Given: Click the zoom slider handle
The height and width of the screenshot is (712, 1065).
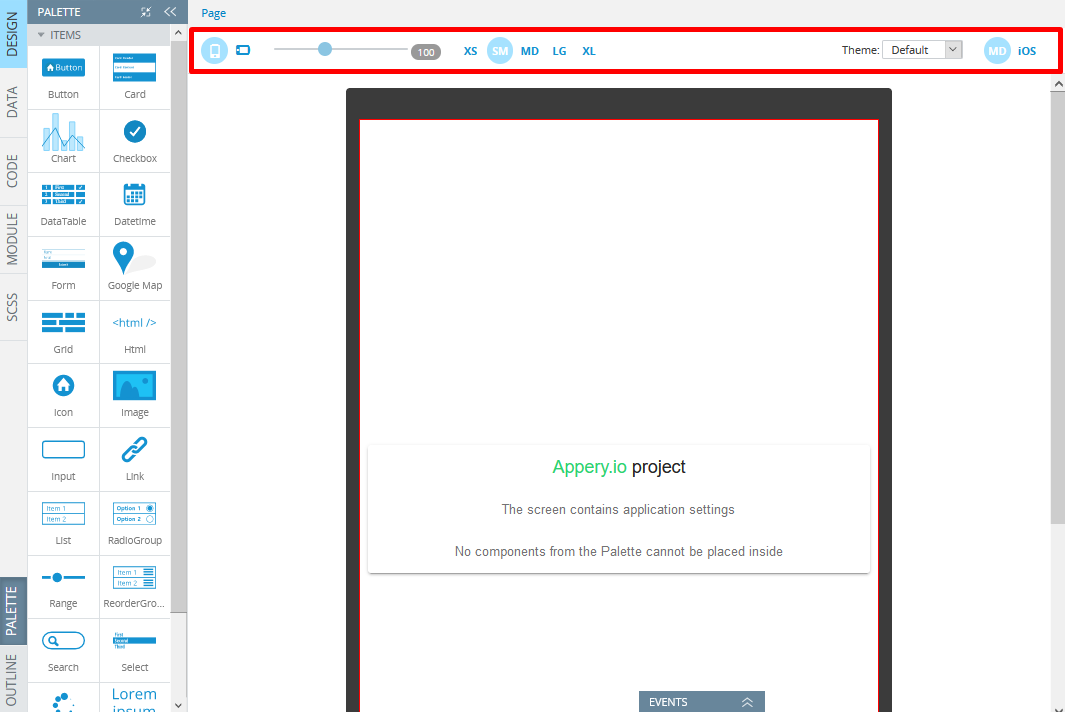Looking at the screenshot, I should point(325,49).
